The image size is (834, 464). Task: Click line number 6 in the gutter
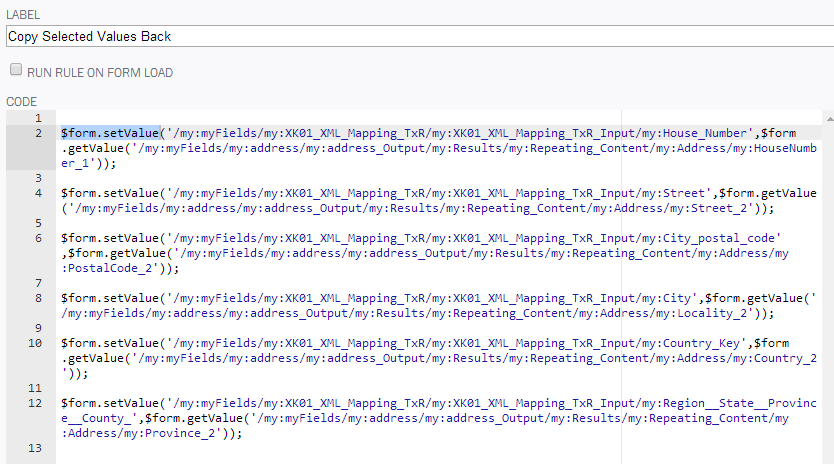click(38, 238)
